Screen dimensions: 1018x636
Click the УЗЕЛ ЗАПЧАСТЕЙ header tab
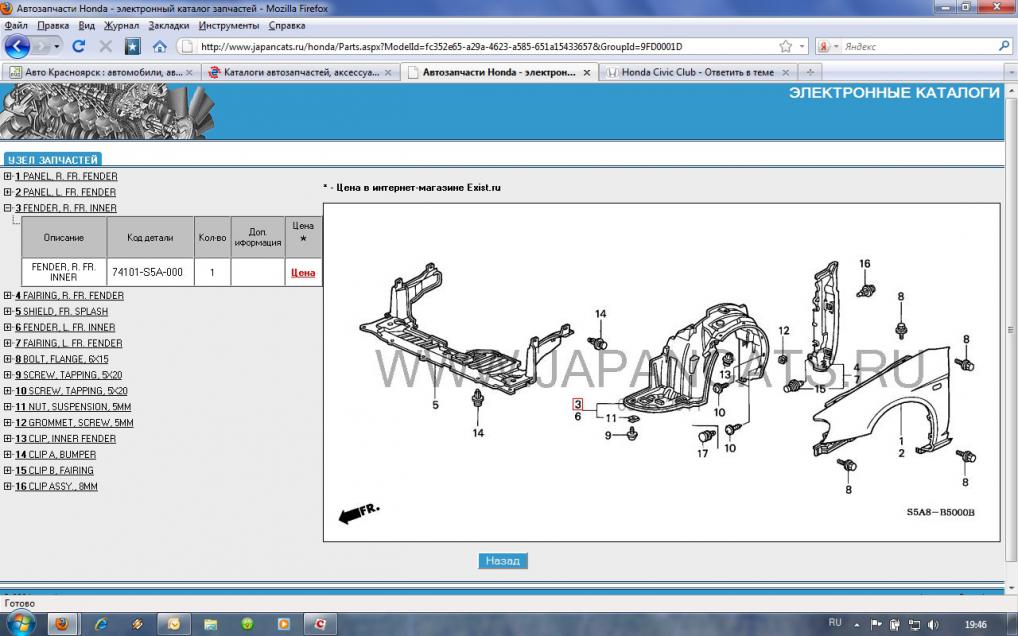pos(53,160)
